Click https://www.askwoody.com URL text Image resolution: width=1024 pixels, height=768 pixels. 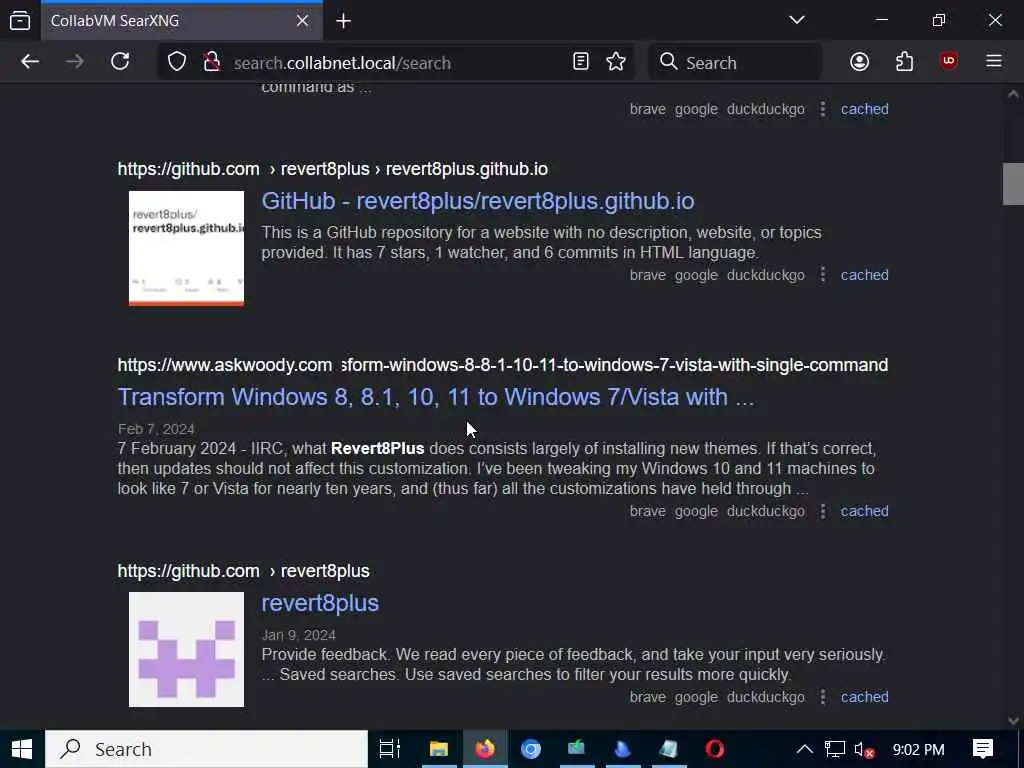point(225,365)
